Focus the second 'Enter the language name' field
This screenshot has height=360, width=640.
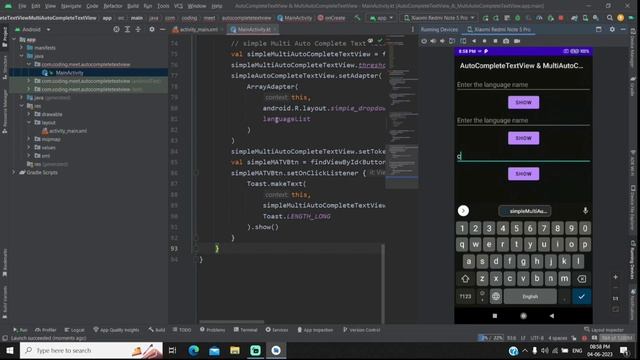click(523, 120)
